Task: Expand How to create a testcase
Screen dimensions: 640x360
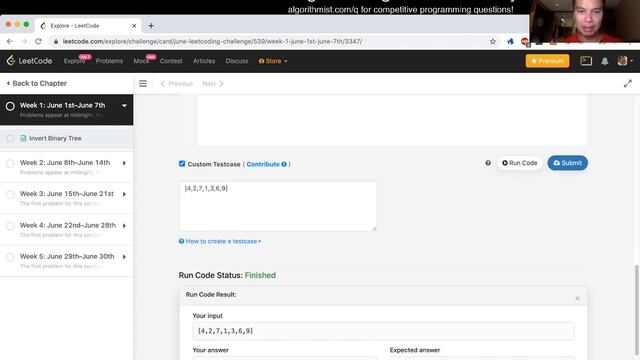Action: 220,241
